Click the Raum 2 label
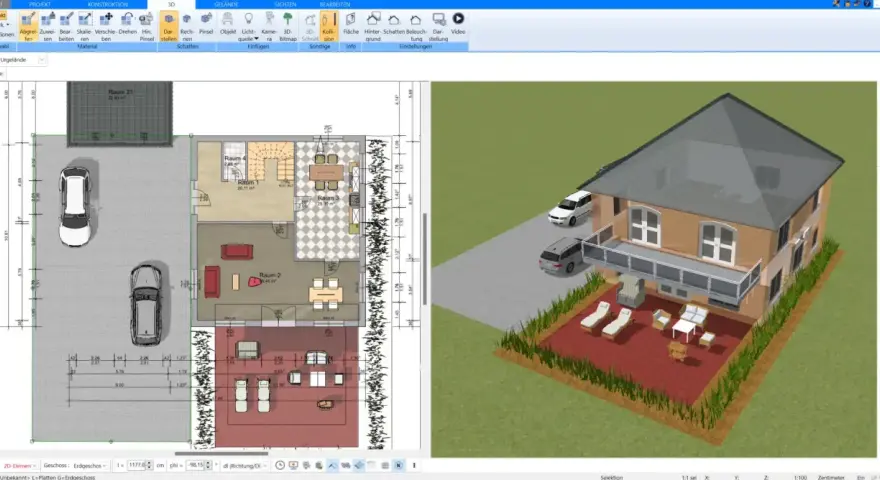Screen dimensions: 880x480 (x=270, y=276)
